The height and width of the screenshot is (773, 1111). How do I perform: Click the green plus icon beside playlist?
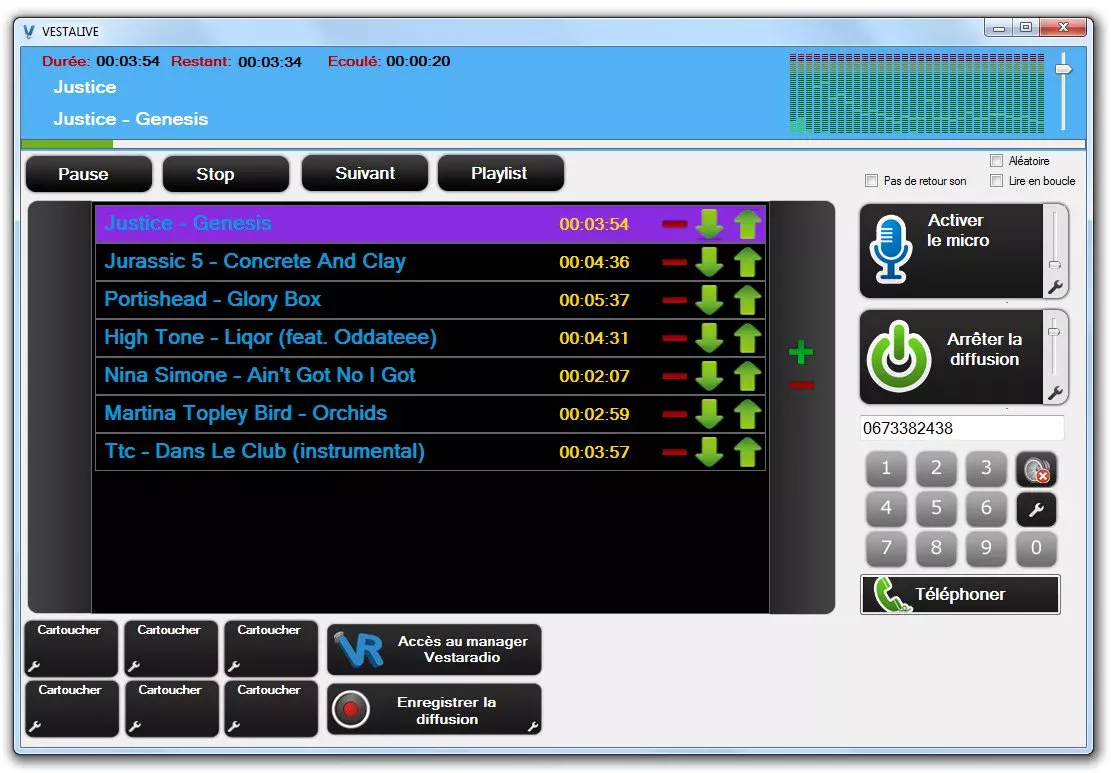point(800,352)
